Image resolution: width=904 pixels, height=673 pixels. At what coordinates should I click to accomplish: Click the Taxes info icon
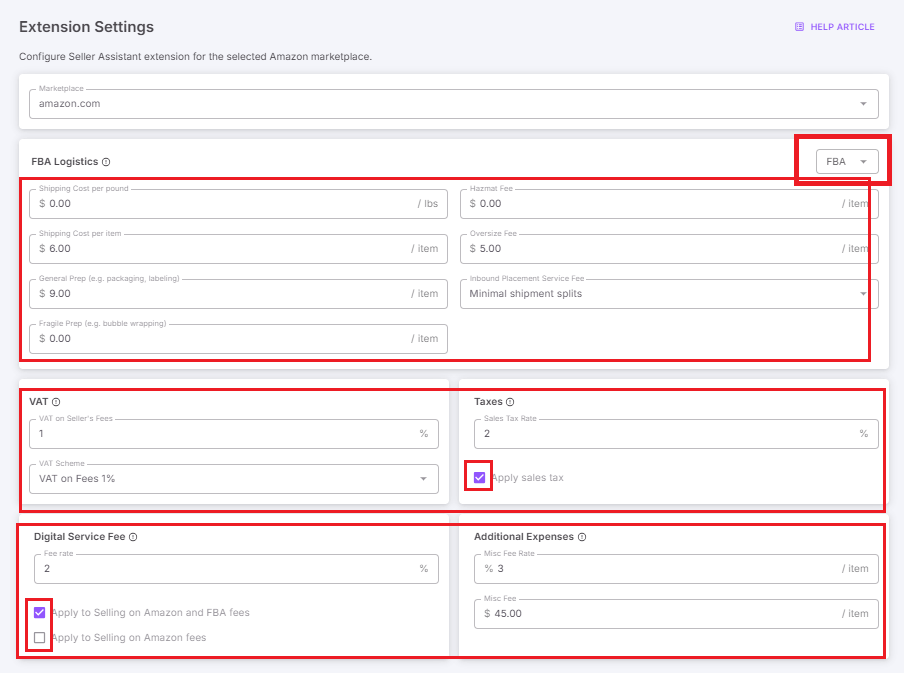click(511, 401)
